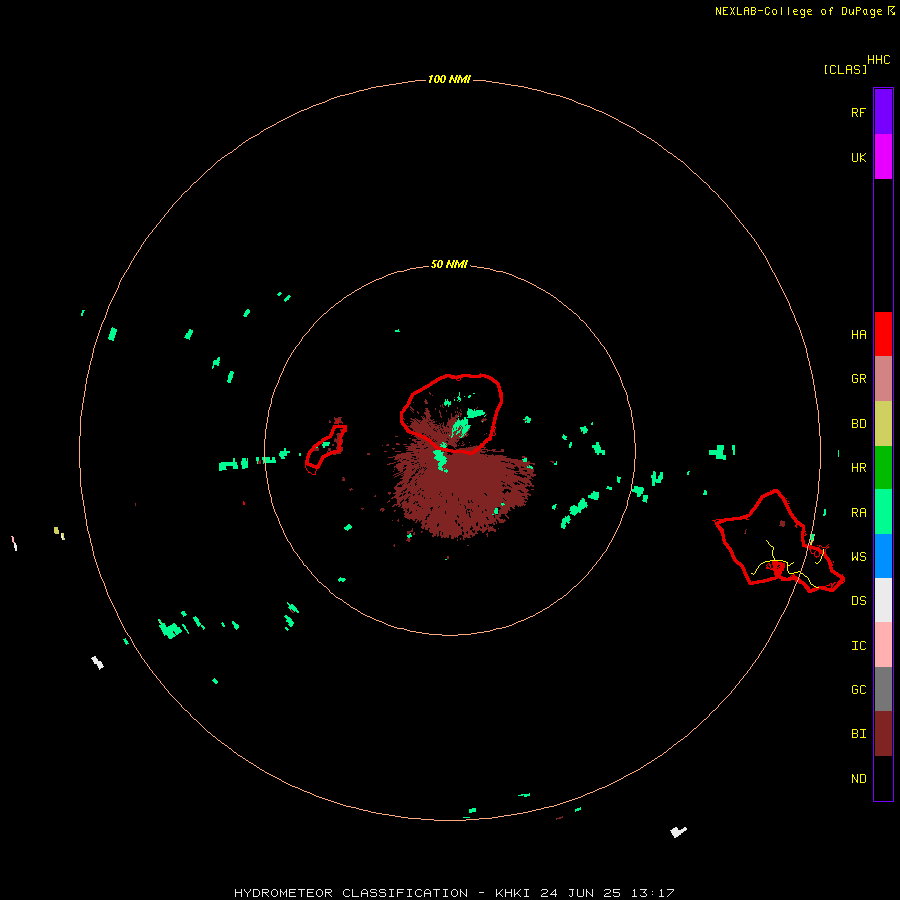Click the NEXLAB-College of DuPage credit text
This screenshot has height=900, width=900.
[x=798, y=11]
